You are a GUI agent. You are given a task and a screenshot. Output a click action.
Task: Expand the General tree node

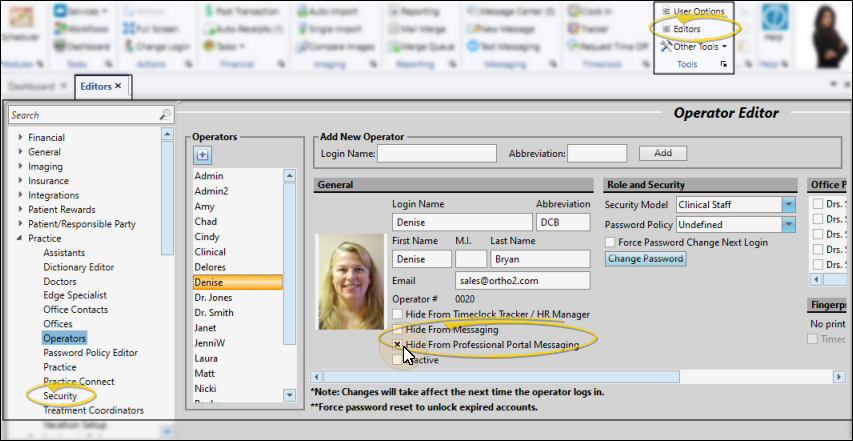(20, 151)
